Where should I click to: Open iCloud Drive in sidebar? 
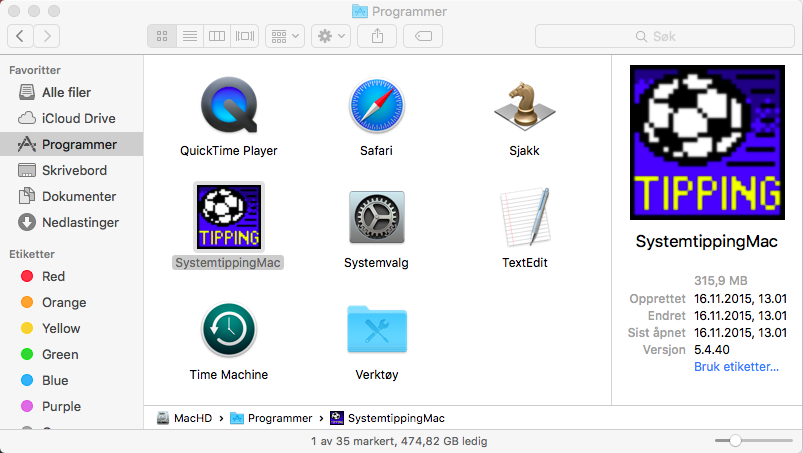72,118
